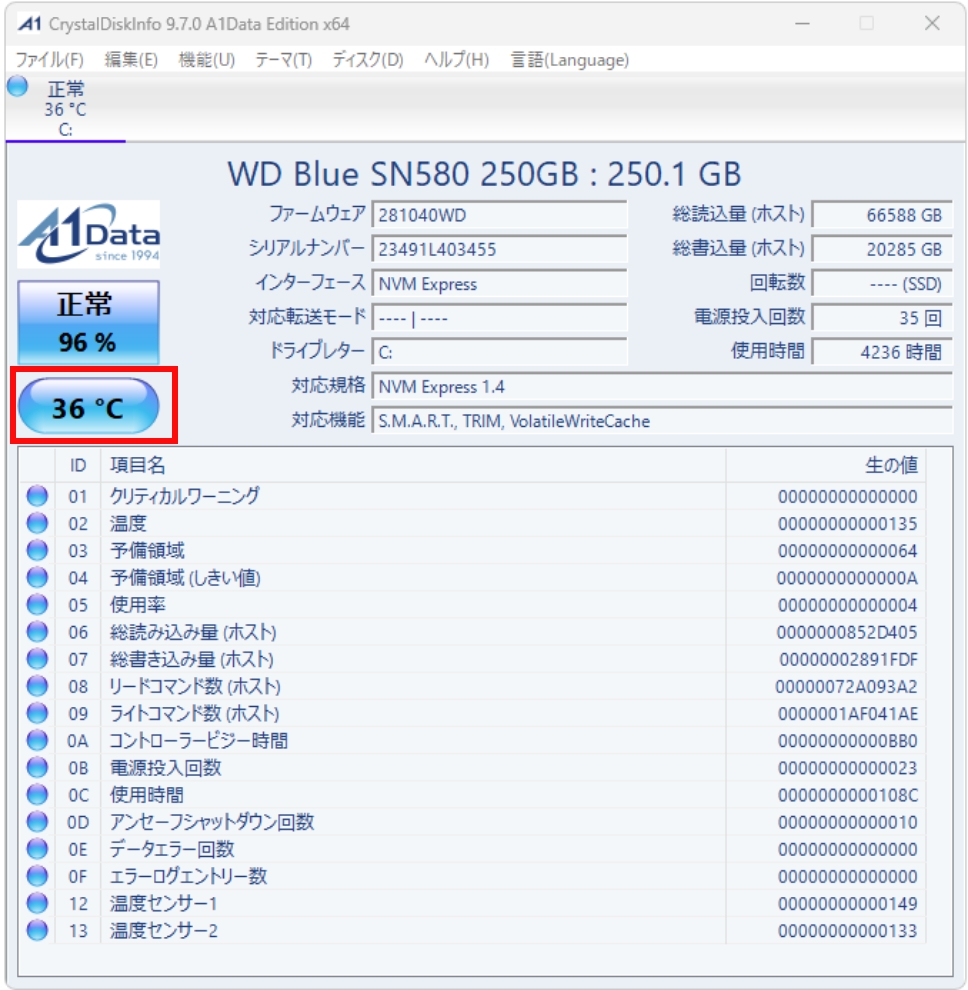Screen dimensions: 968x990
Task: Click the 総書込量 value 20285 GB
Action: click(881, 249)
